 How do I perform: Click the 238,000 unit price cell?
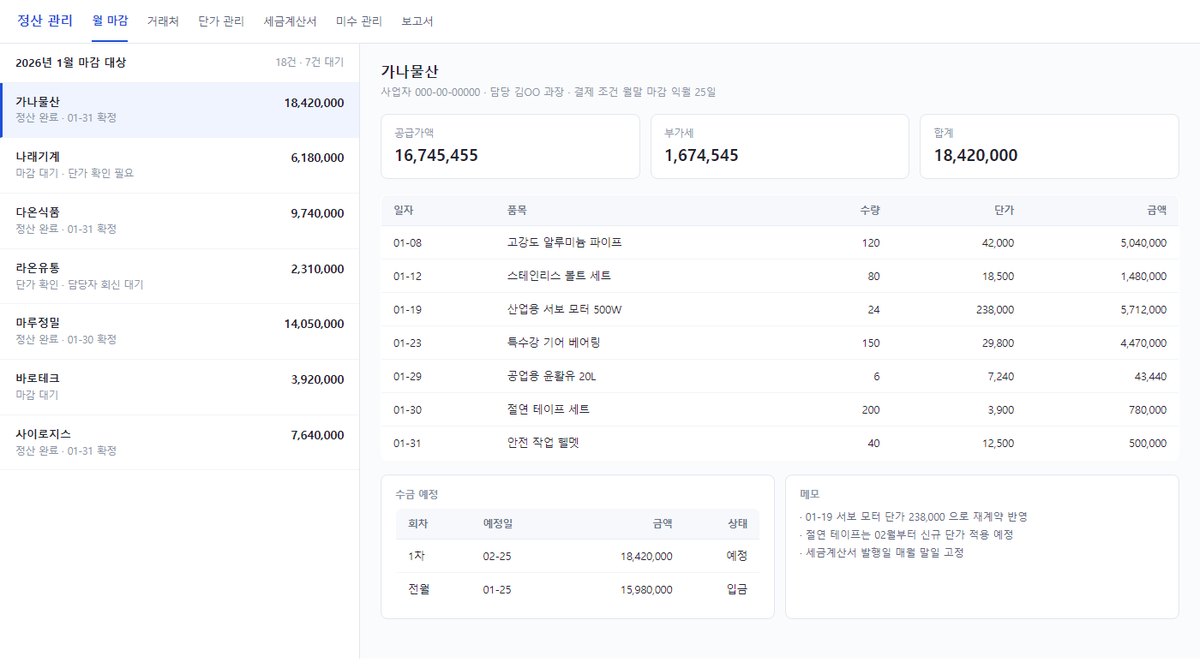click(995, 309)
